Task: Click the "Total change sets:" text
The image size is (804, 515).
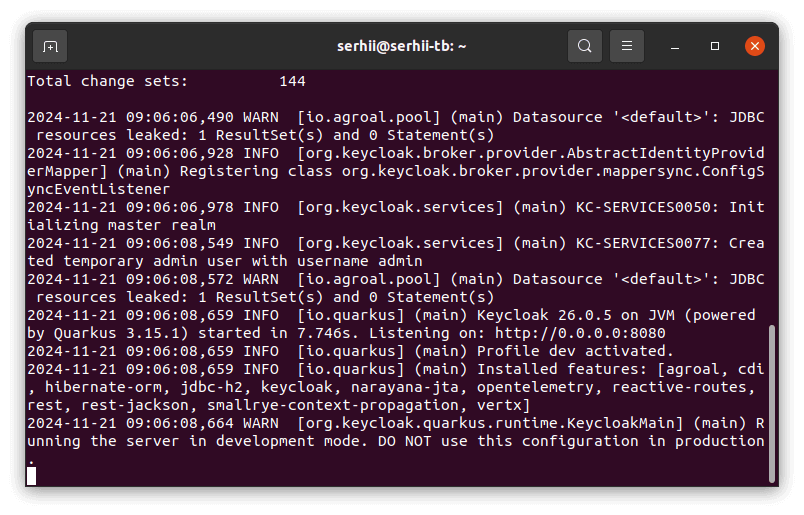Action: click(x=107, y=81)
